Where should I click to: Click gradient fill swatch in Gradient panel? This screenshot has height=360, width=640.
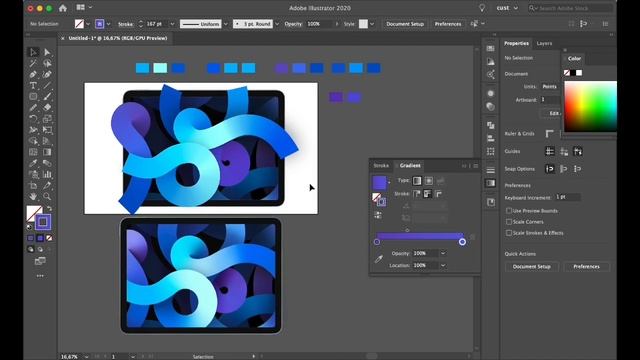click(x=379, y=182)
